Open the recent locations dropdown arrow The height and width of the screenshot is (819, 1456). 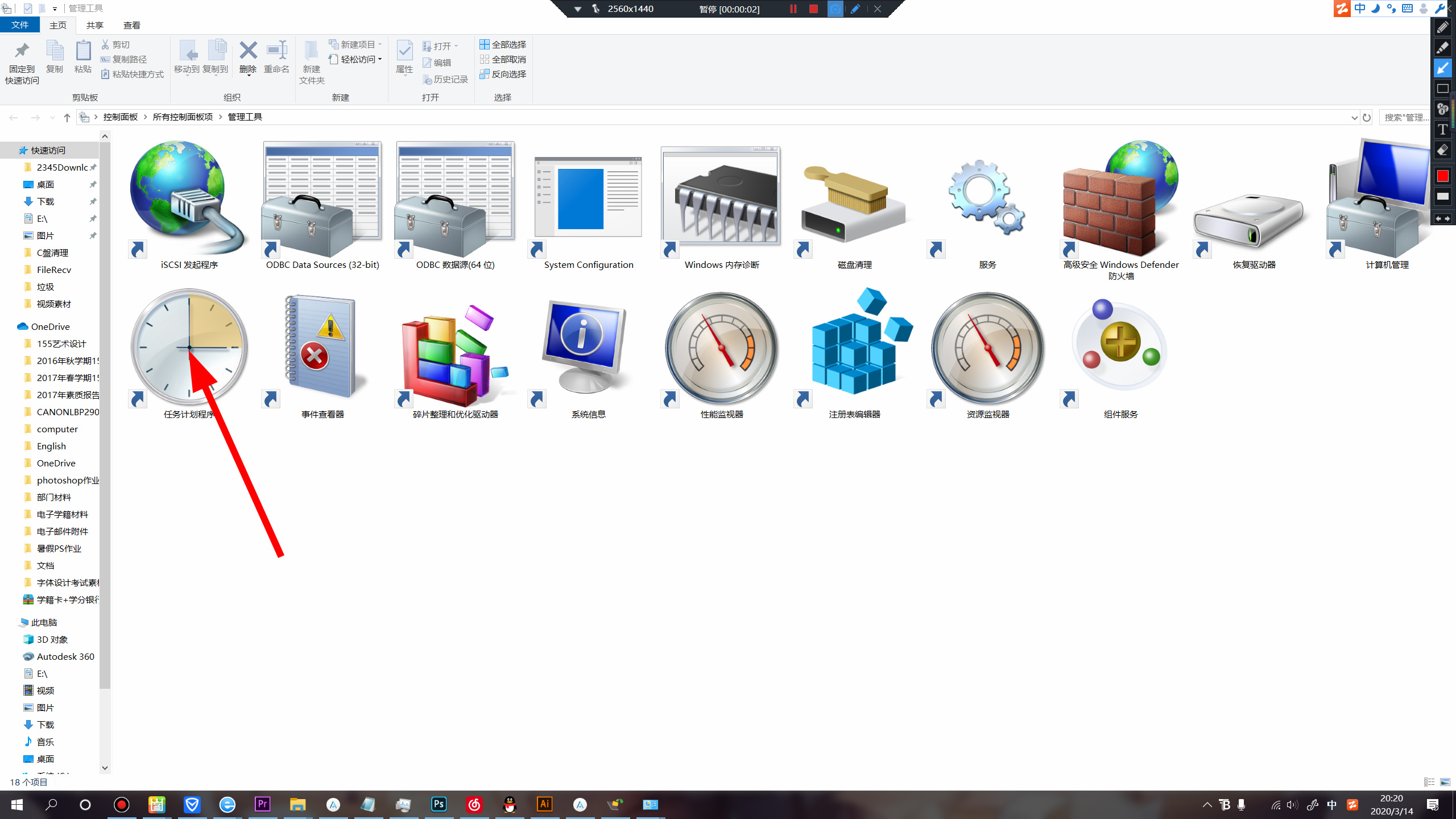(x=52, y=117)
